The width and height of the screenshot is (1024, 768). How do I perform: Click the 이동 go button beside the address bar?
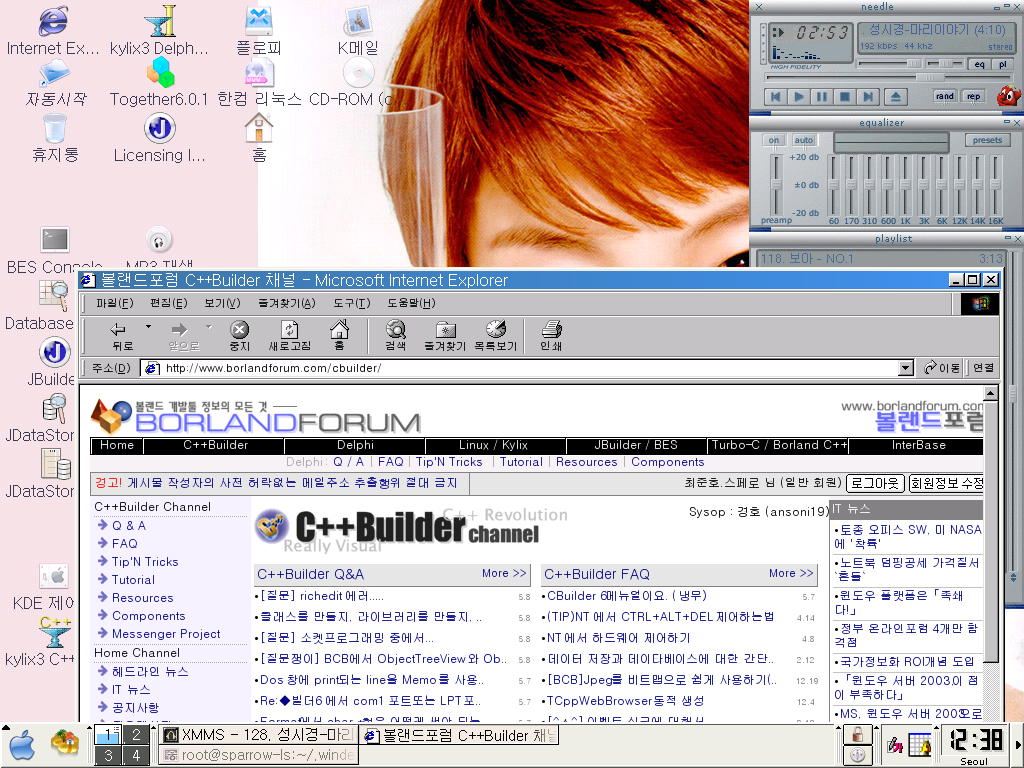click(x=942, y=368)
